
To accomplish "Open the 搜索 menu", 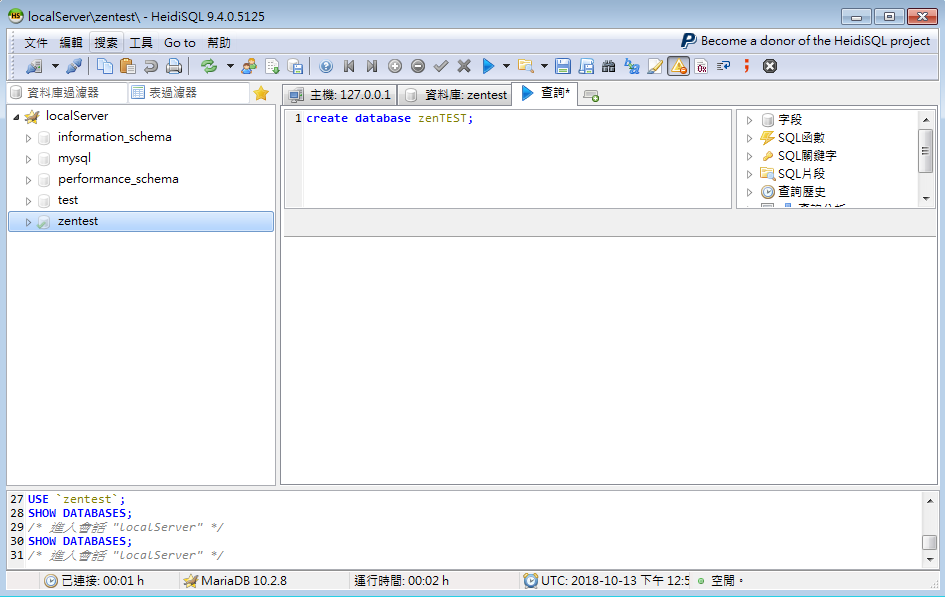I will coord(106,43).
